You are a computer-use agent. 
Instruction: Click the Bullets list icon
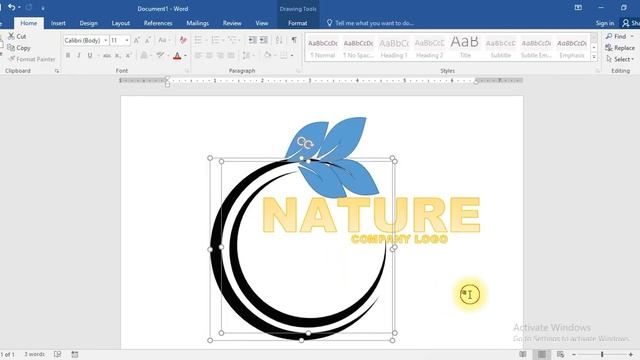[x=198, y=40]
